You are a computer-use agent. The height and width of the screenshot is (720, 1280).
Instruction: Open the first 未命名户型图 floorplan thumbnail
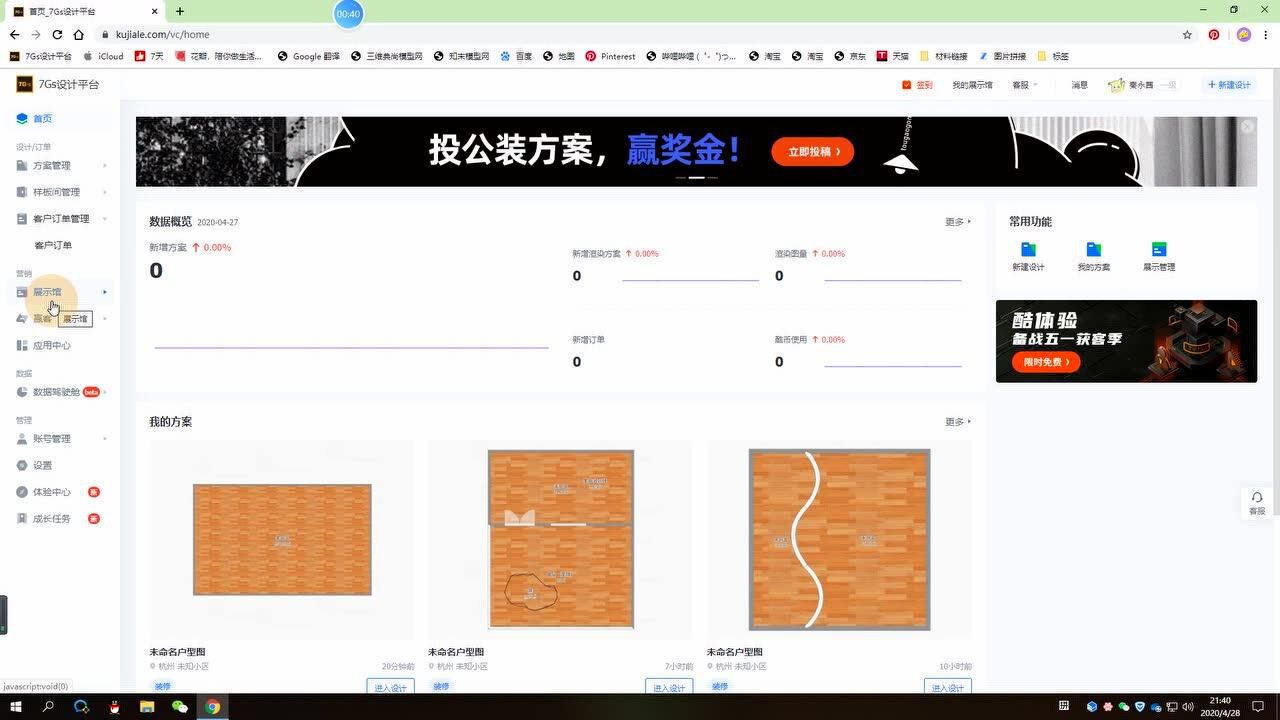[x=281, y=539]
